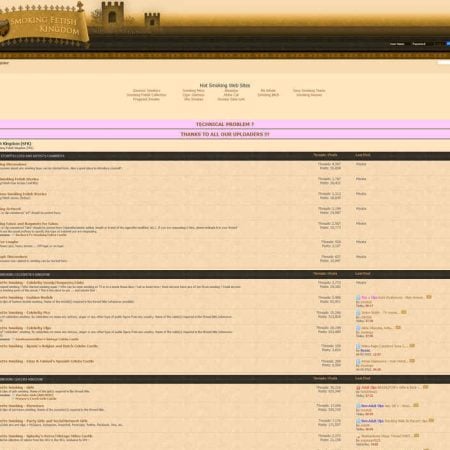Go to last post arrow in Celebrity Pics row

tap(404, 312)
